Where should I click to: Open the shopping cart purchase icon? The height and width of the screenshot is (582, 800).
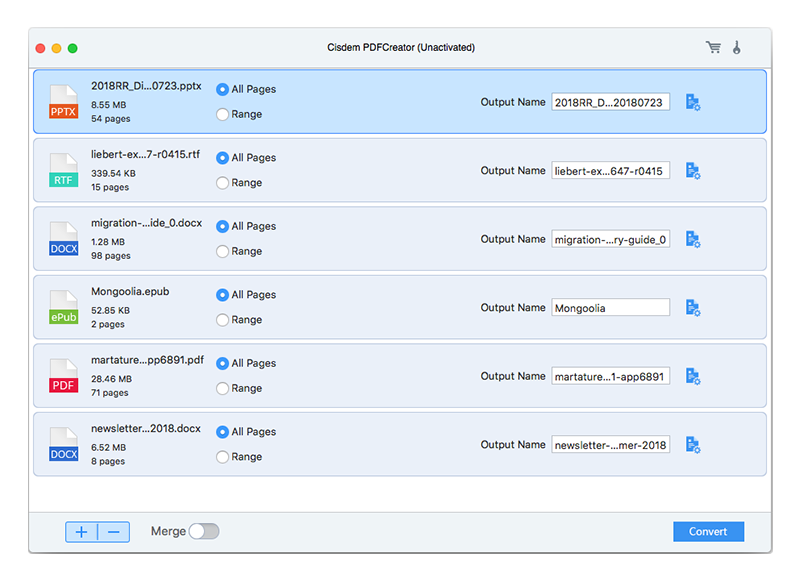[713, 47]
